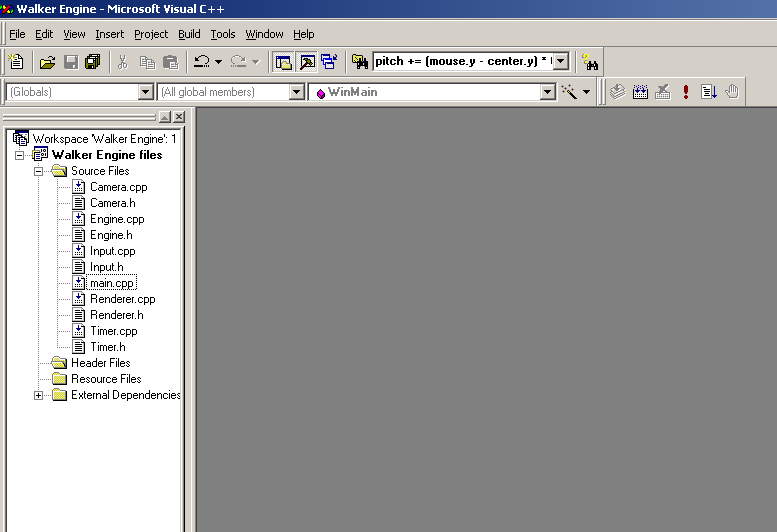
Task: Click Stop Build icon
Action: coord(663,92)
